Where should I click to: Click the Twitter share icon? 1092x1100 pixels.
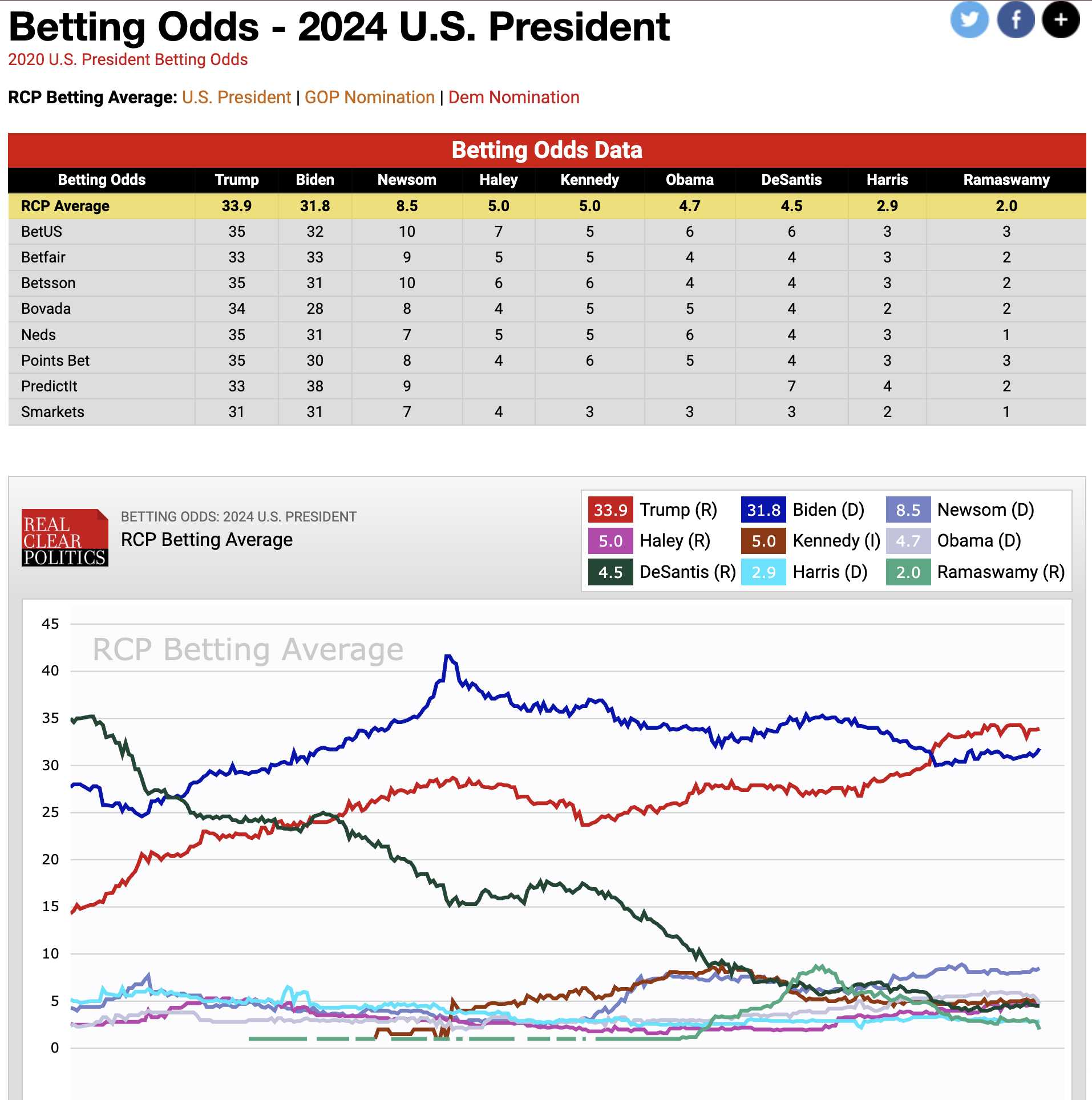[x=969, y=19]
